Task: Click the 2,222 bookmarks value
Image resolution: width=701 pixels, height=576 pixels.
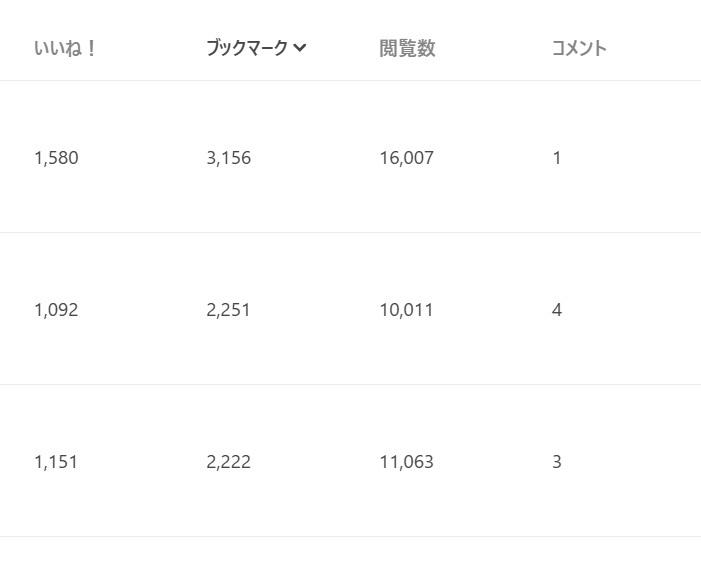Action: (229, 462)
